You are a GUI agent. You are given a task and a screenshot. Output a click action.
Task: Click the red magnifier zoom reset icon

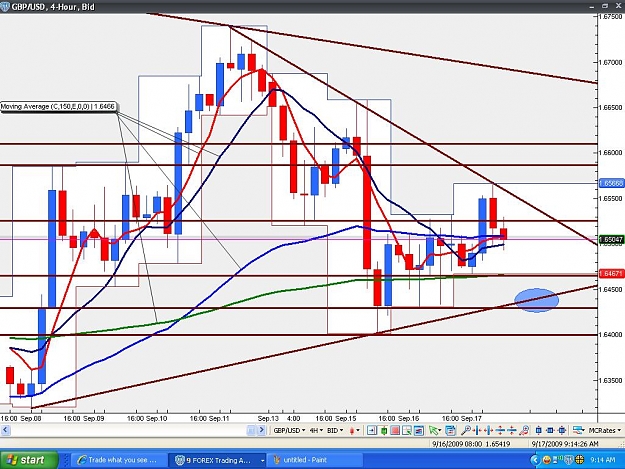[x=524, y=430]
